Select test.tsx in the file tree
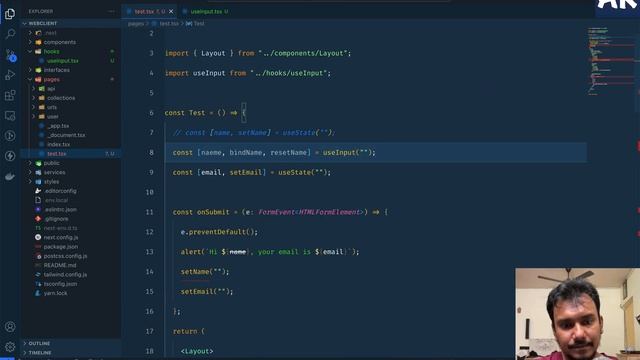This screenshot has height=360, width=640. pyautogui.click(x=71, y=154)
